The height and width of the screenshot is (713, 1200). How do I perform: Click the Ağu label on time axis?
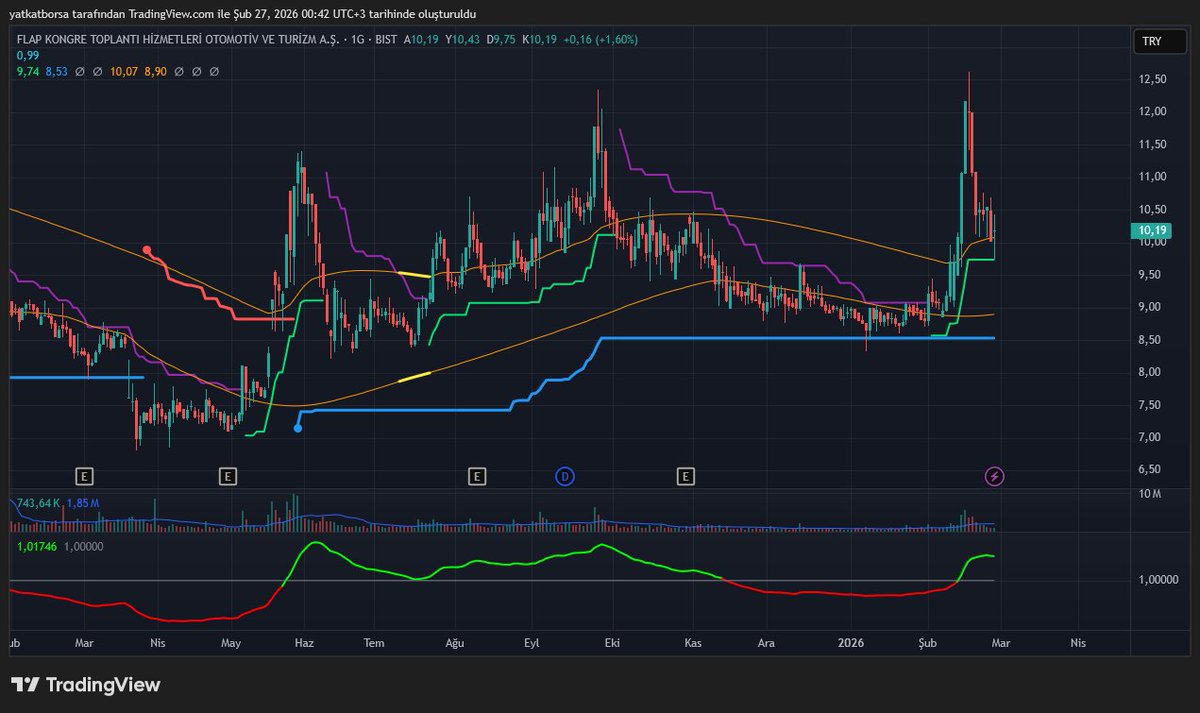click(455, 643)
